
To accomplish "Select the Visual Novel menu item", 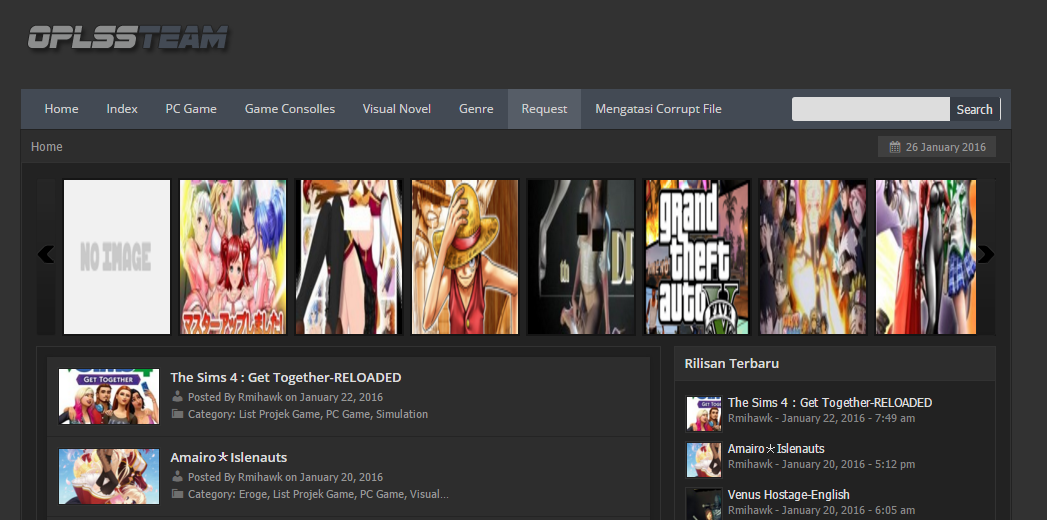I will coord(397,109).
